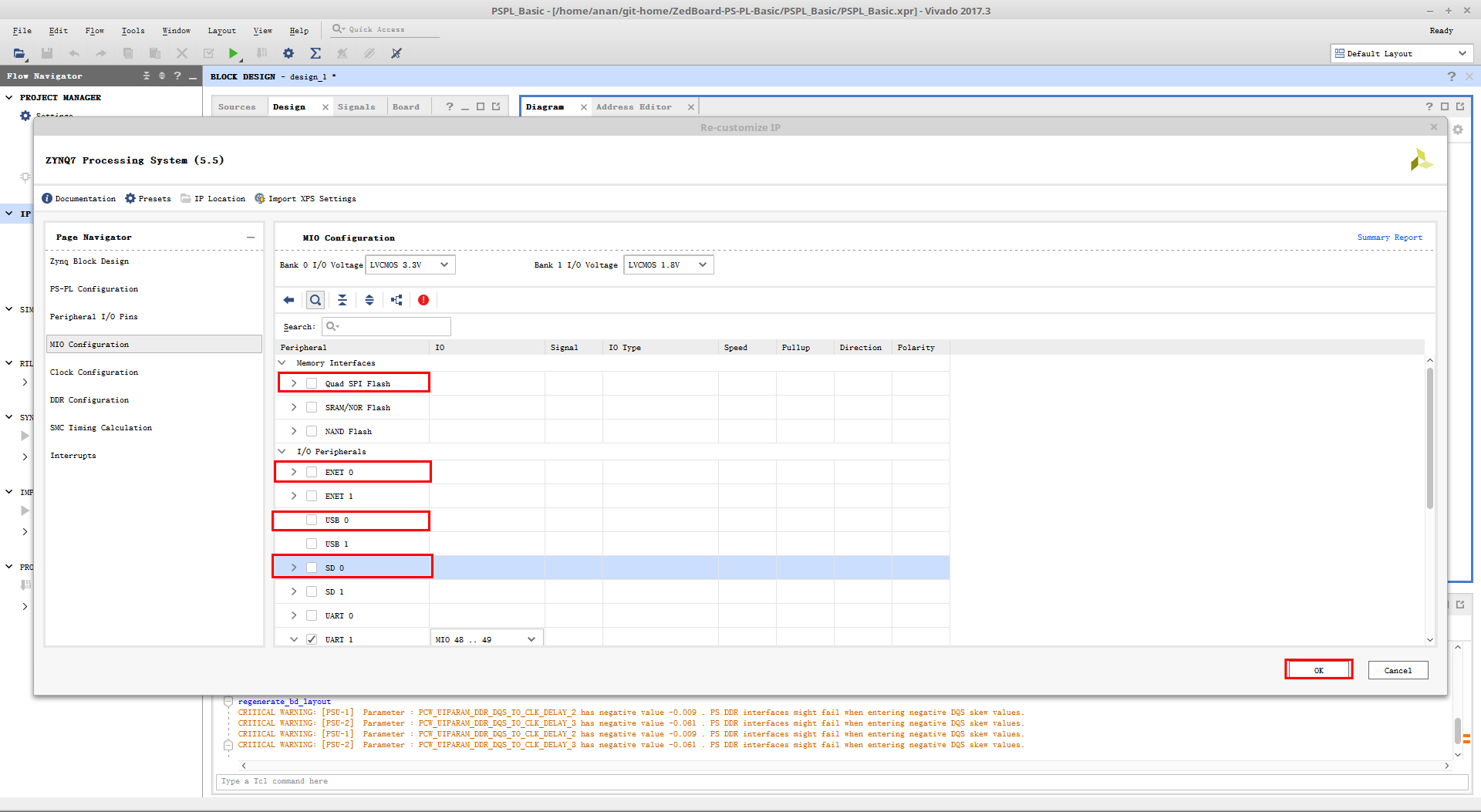This screenshot has height=812, width=1481.
Task: Enable USB 1 checkbox
Action: 312,544
